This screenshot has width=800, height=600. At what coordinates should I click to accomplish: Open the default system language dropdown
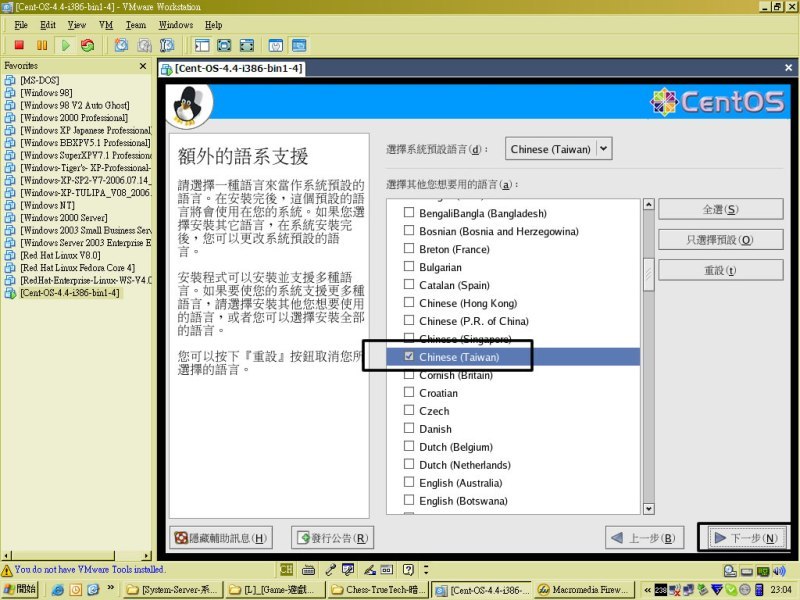[559, 149]
